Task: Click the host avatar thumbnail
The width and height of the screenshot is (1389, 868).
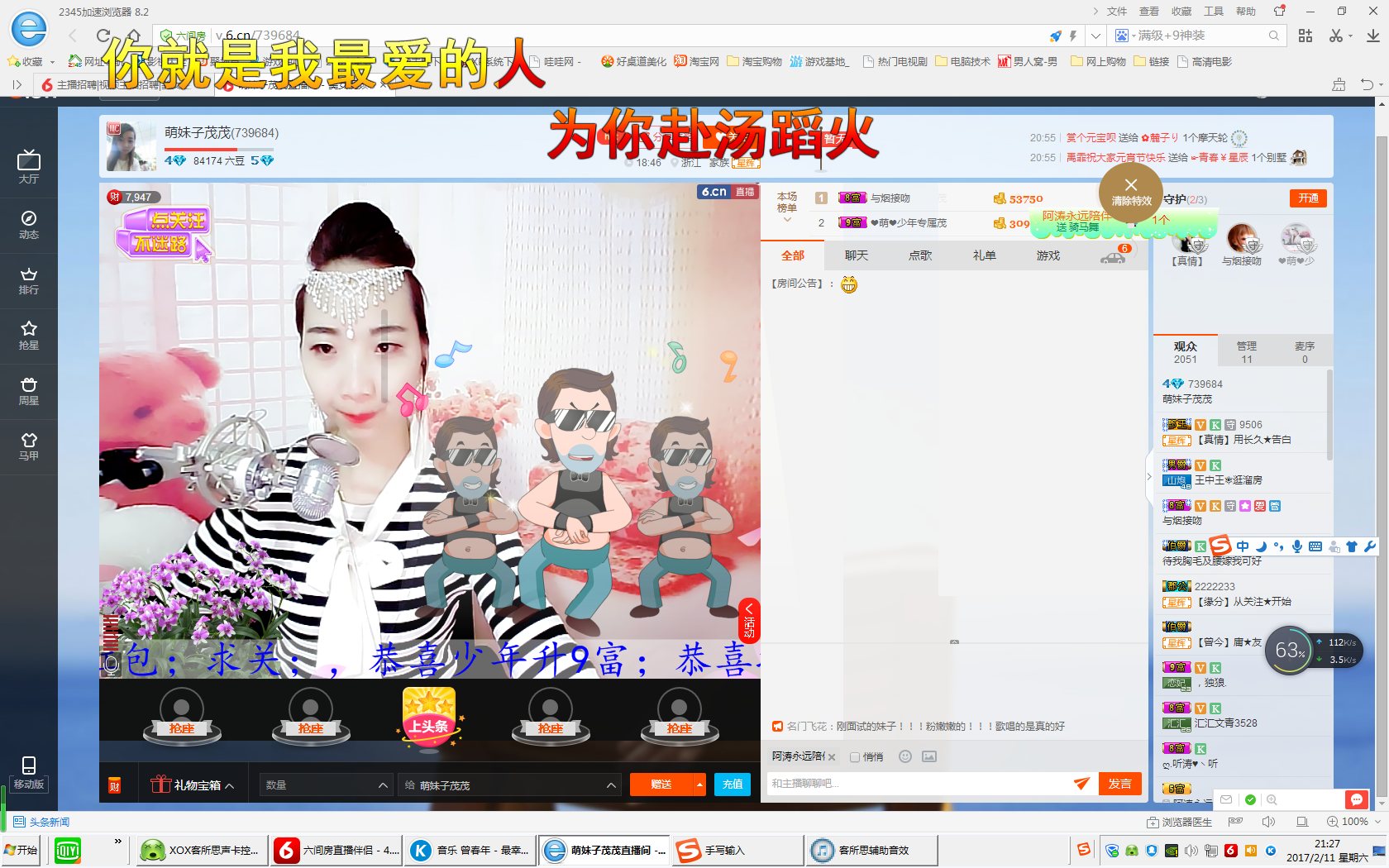Action: (131, 145)
